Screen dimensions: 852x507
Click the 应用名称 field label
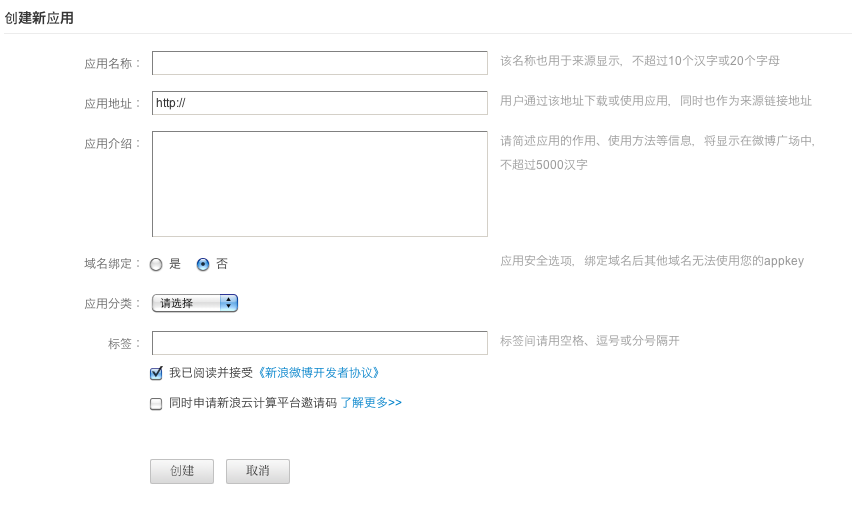click(113, 64)
